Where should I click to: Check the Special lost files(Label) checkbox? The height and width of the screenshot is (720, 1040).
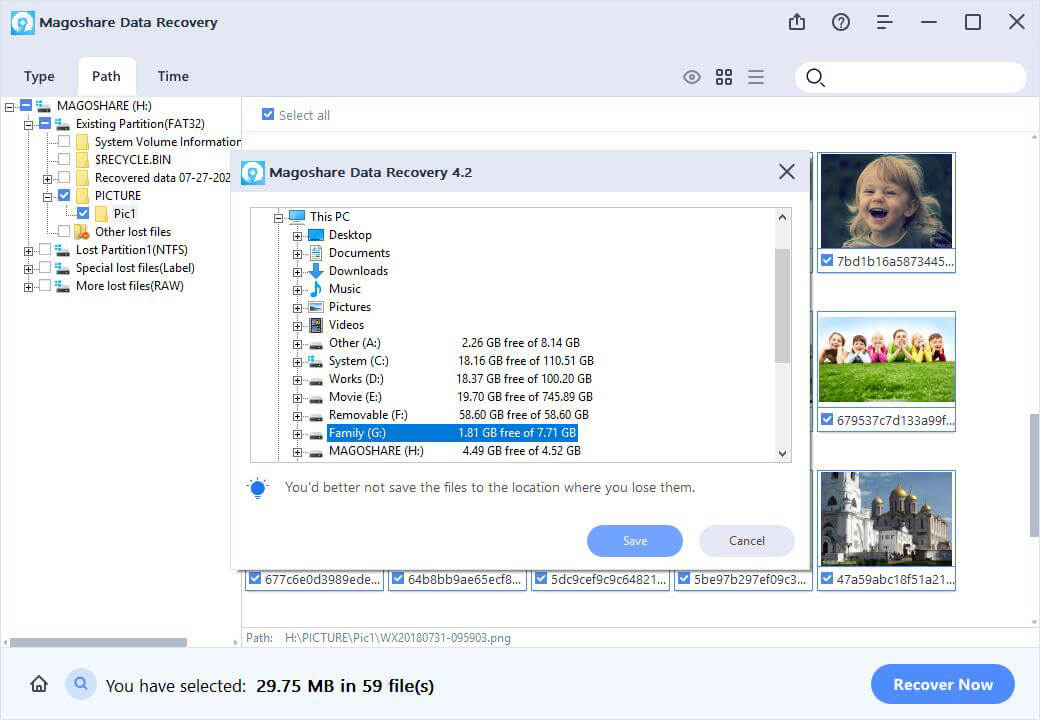(x=44, y=267)
